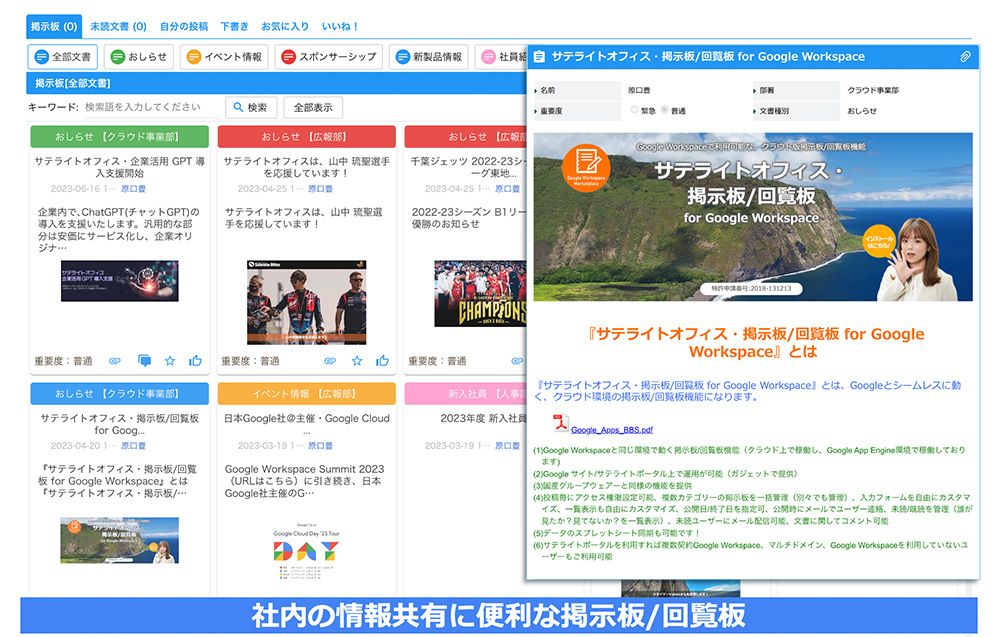Click the green icon on おしらせ button
Viewport: 1000px width, 637px height.
pos(118,57)
